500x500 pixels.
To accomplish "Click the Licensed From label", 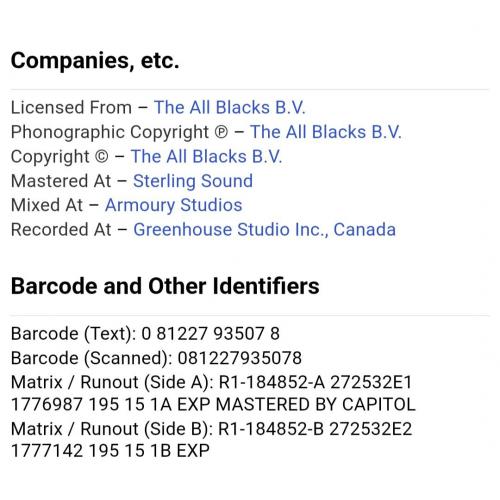I will [x=71, y=108].
